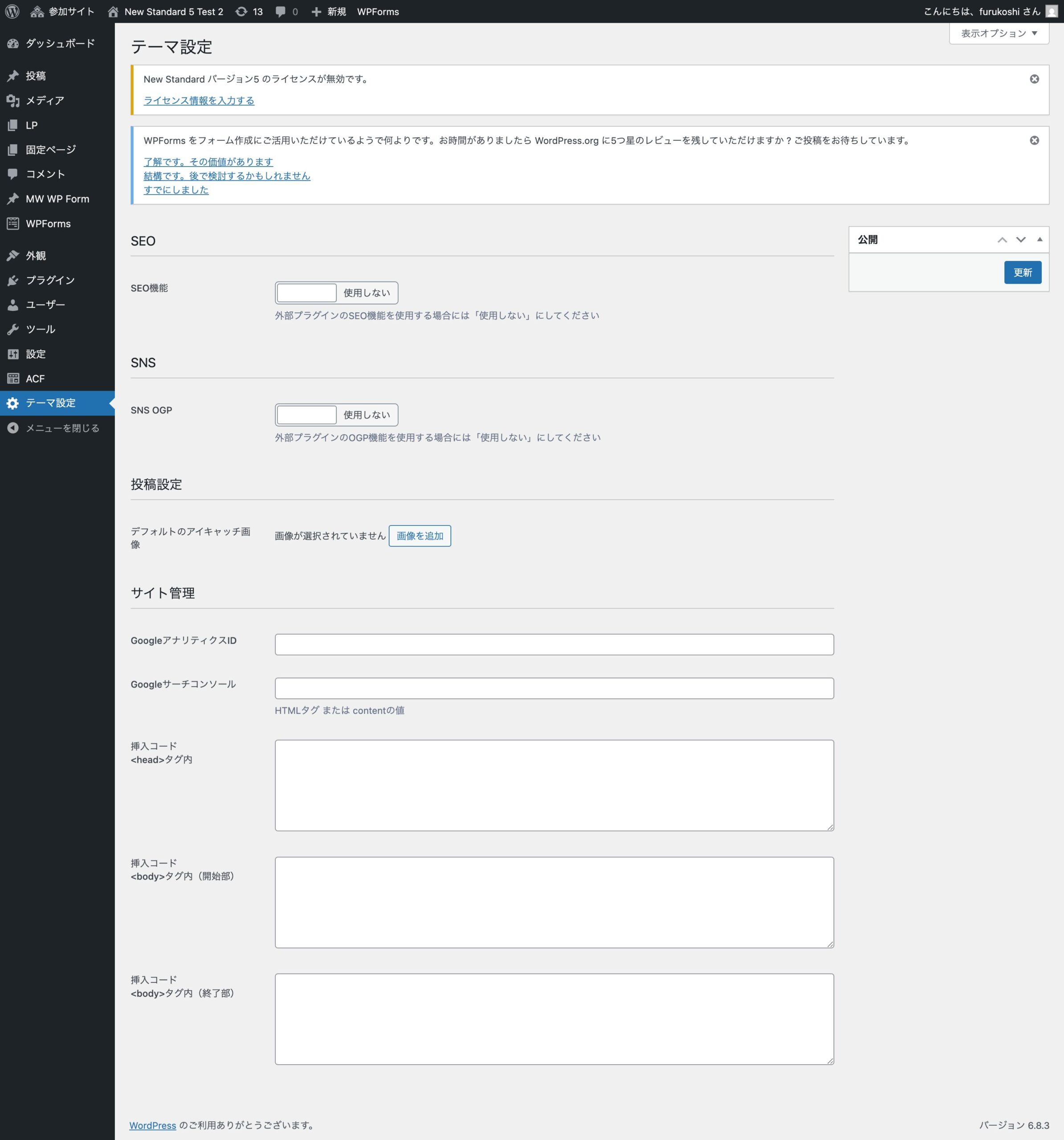Open the ACF sidebar menu
This screenshot has height=1140, width=1064.
tap(34, 379)
